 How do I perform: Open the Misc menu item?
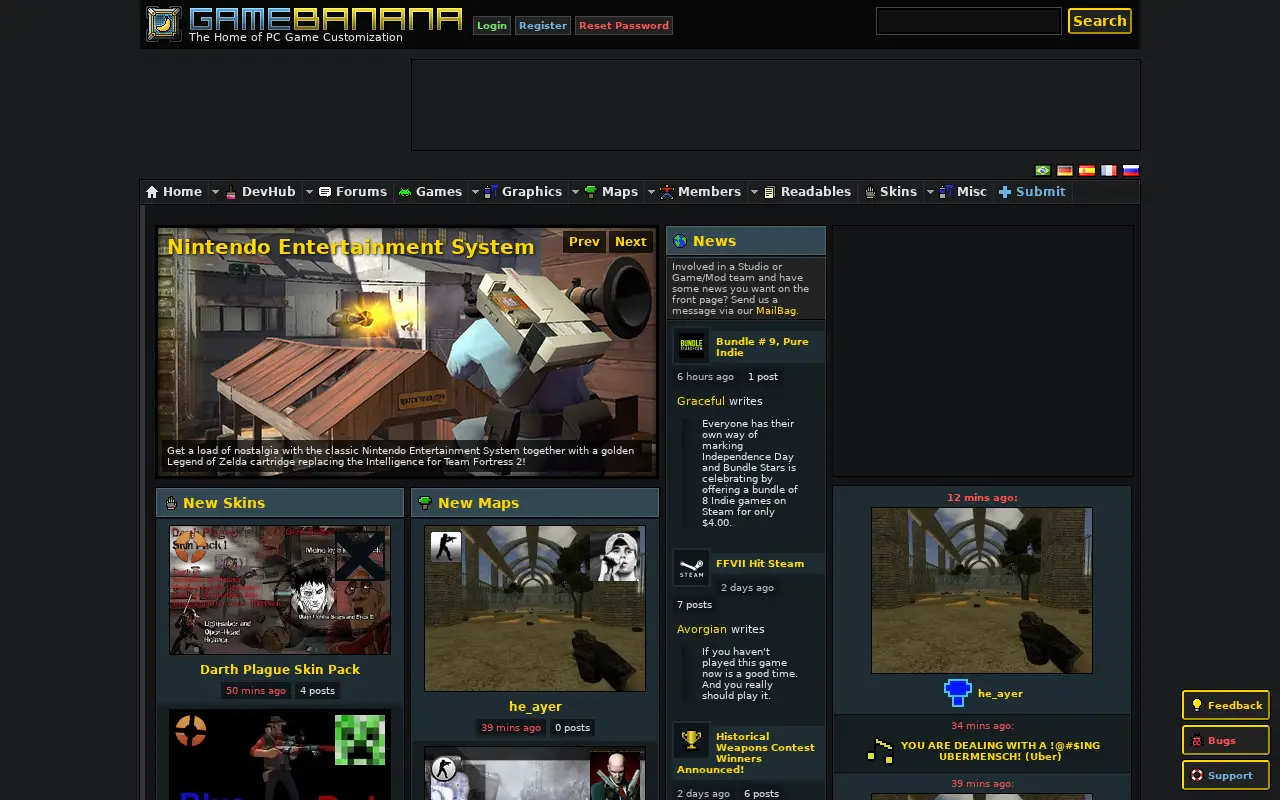(963, 192)
